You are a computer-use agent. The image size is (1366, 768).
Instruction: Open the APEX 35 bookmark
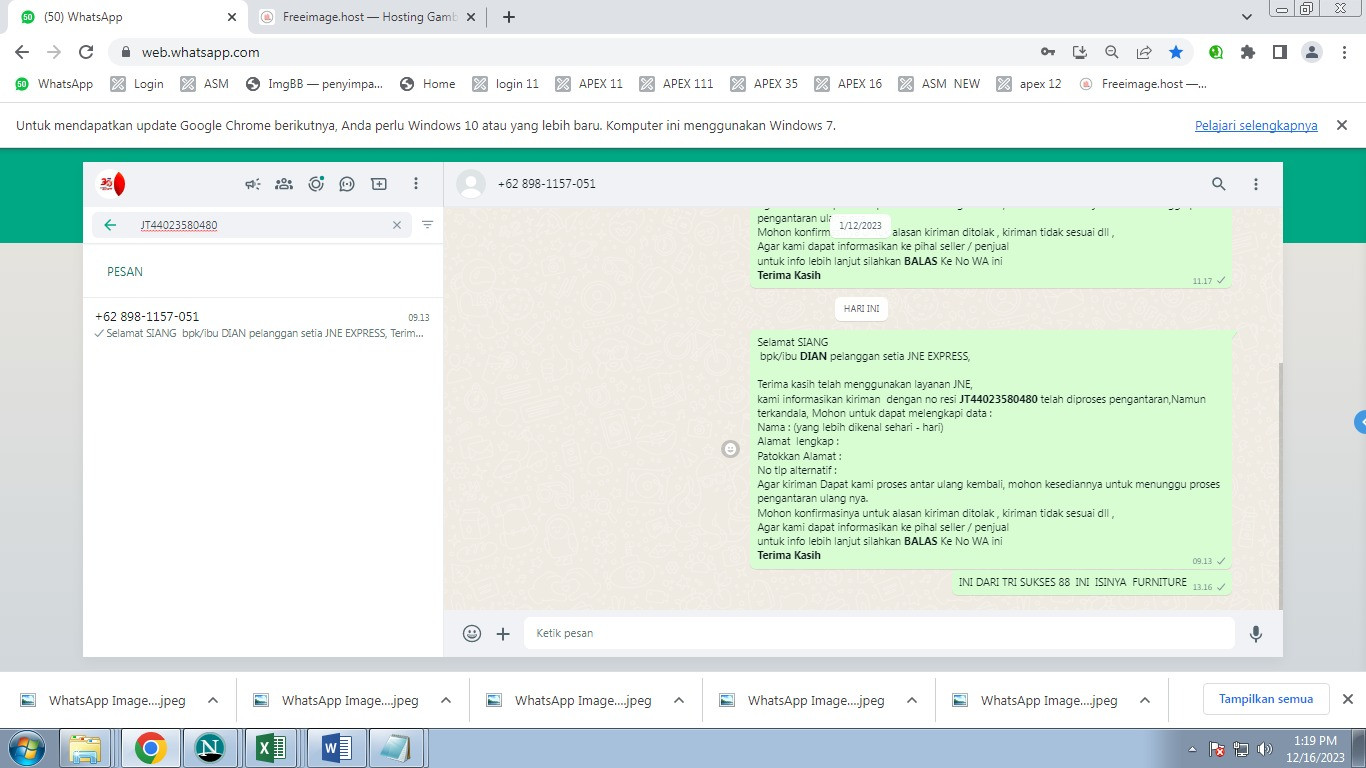(x=765, y=84)
